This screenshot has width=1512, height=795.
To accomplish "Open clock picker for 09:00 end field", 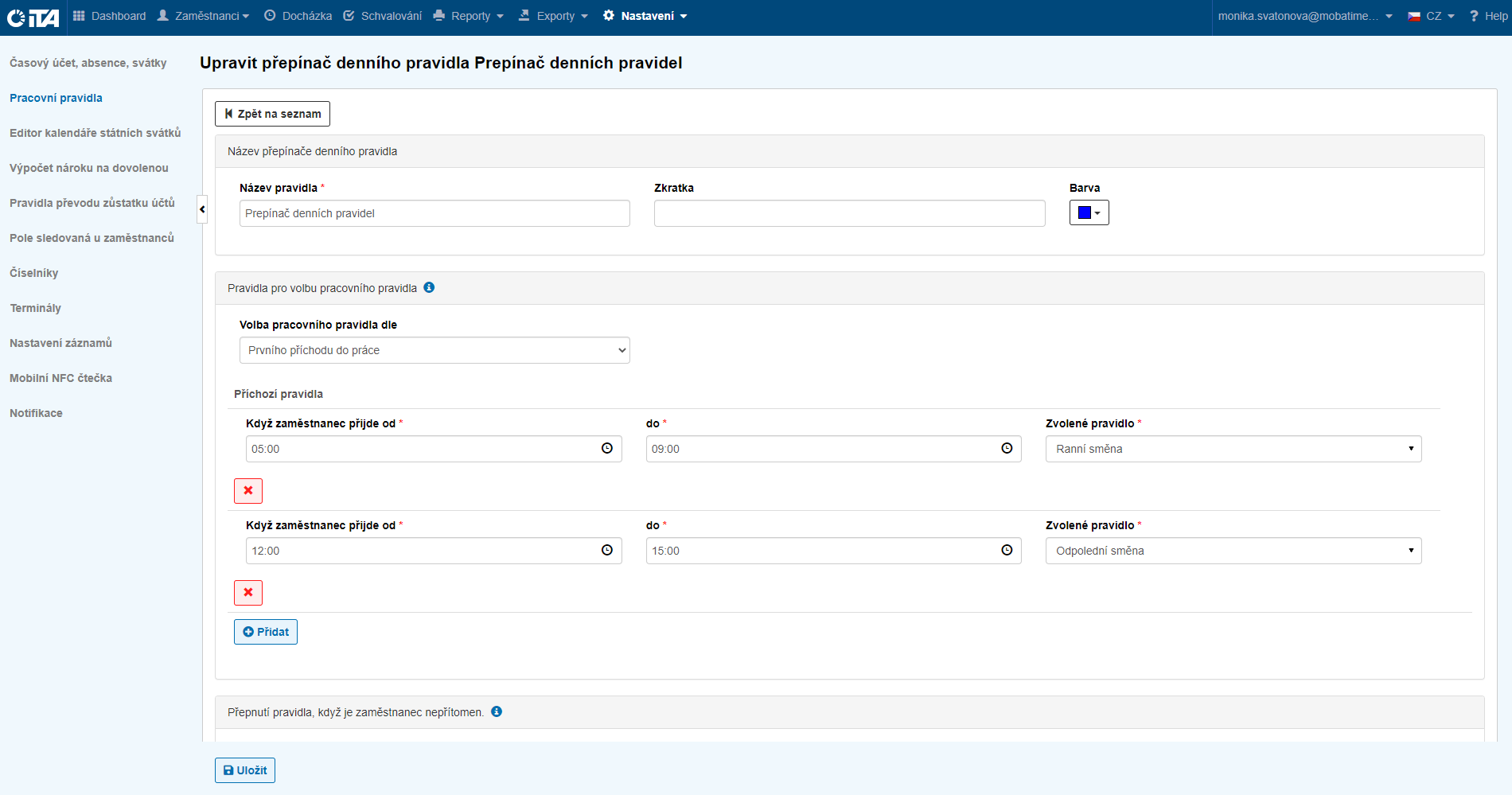I will tap(1007, 449).
